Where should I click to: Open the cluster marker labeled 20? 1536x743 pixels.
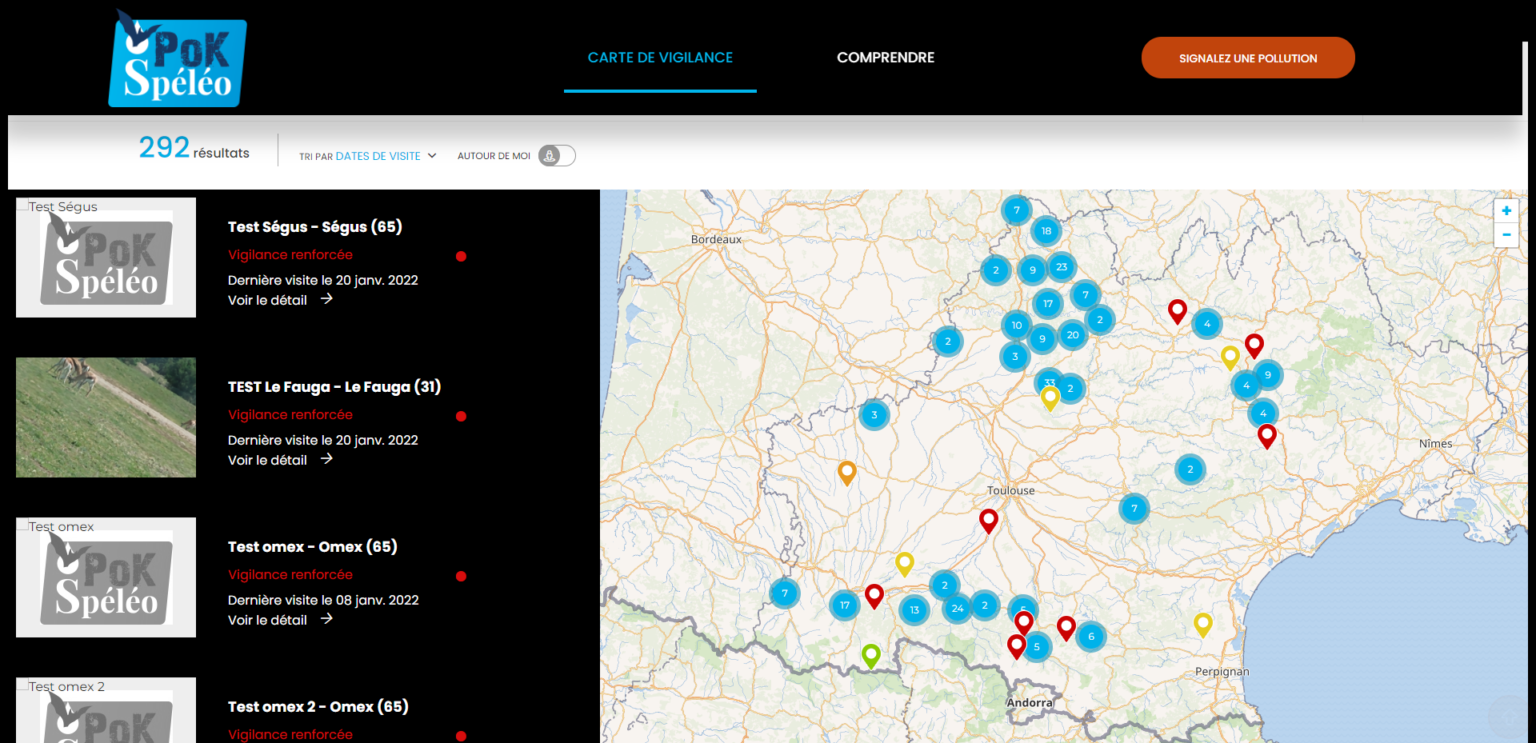[x=1072, y=335]
